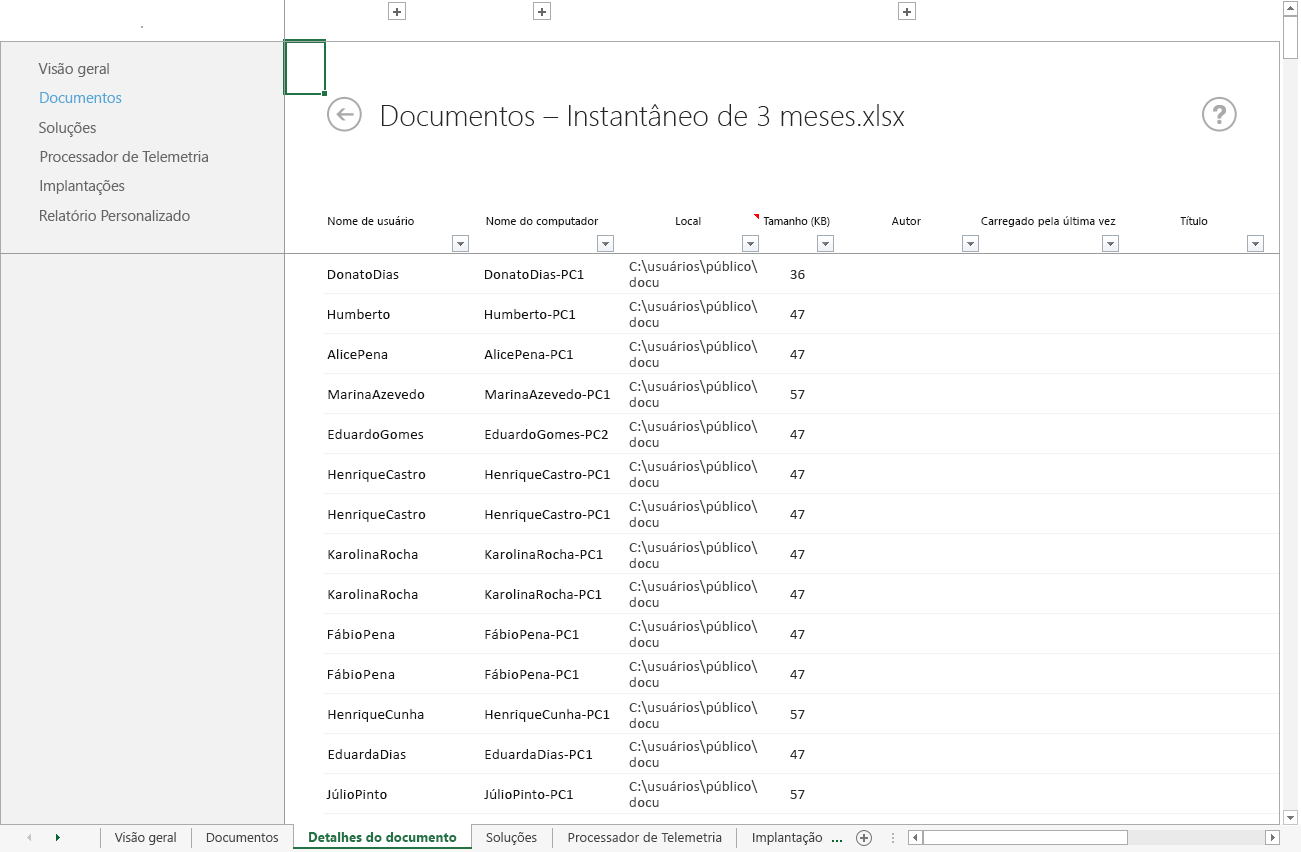Go to Visão geral in sidebar
Viewport: 1301px width, 852px height.
tap(74, 69)
